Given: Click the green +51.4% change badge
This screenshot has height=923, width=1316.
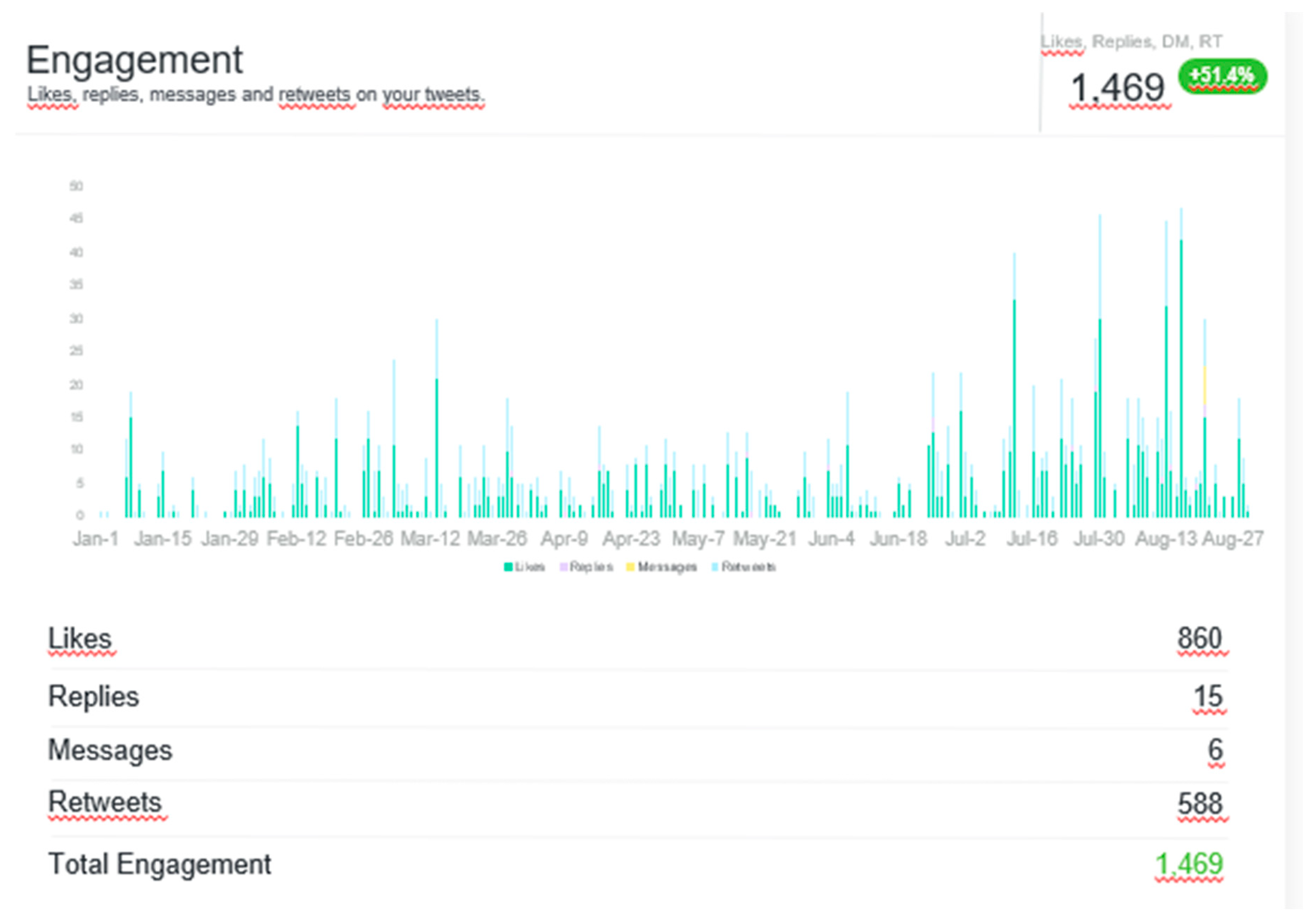Looking at the screenshot, I should (x=1222, y=76).
